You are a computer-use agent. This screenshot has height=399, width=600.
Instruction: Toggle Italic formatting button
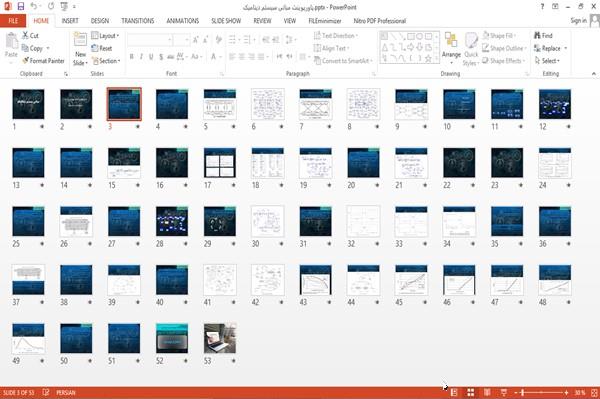pos(141,57)
